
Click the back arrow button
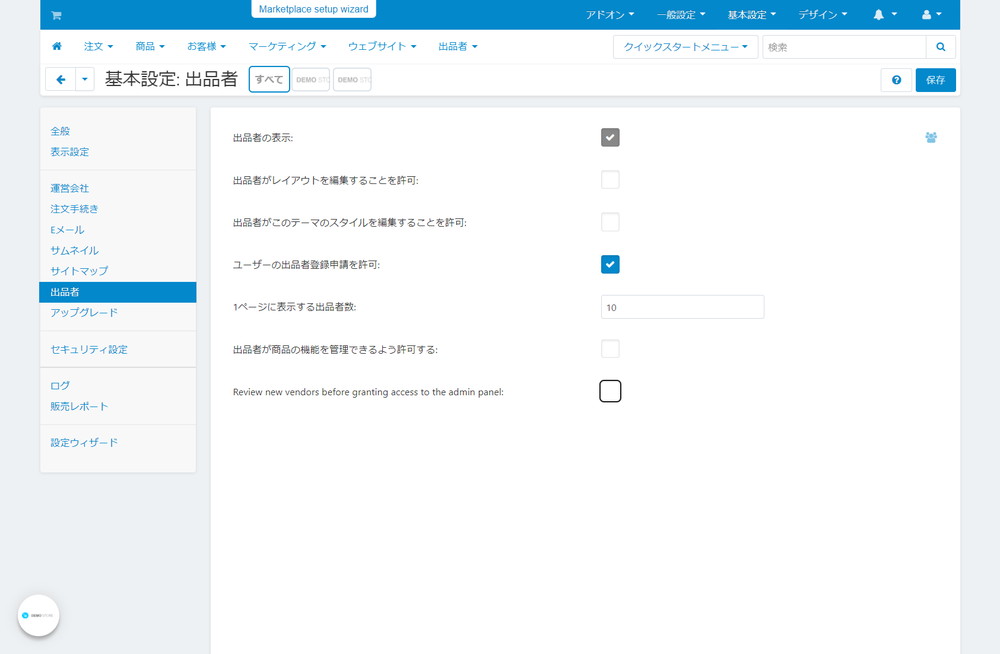61,80
